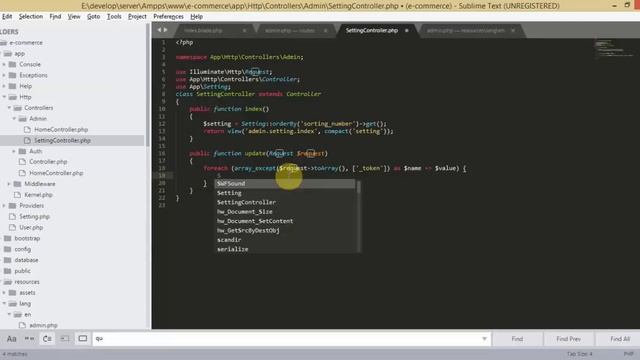Image resolution: width=640 pixels, height=360 pixels.
Task: Toggle highlight matches option
Action: pos(82,338)
